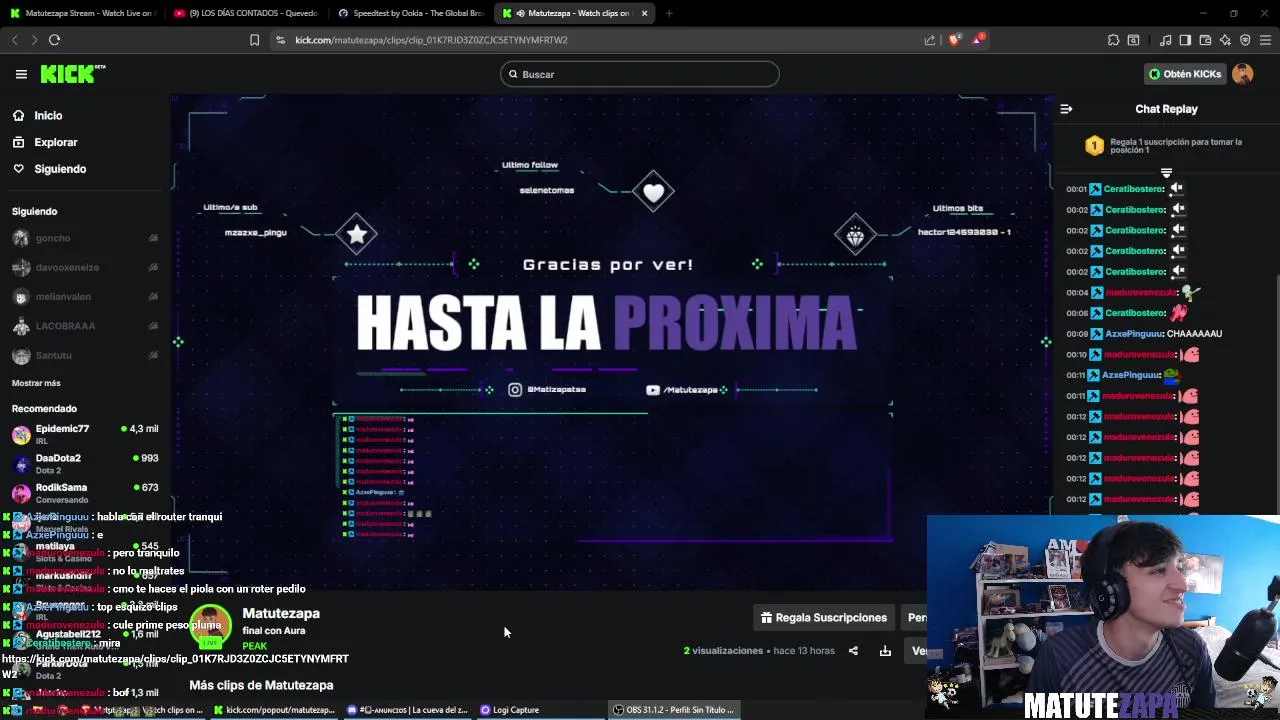
Task: Collapse the Chat Replay panel
Action: (1066, 109)
